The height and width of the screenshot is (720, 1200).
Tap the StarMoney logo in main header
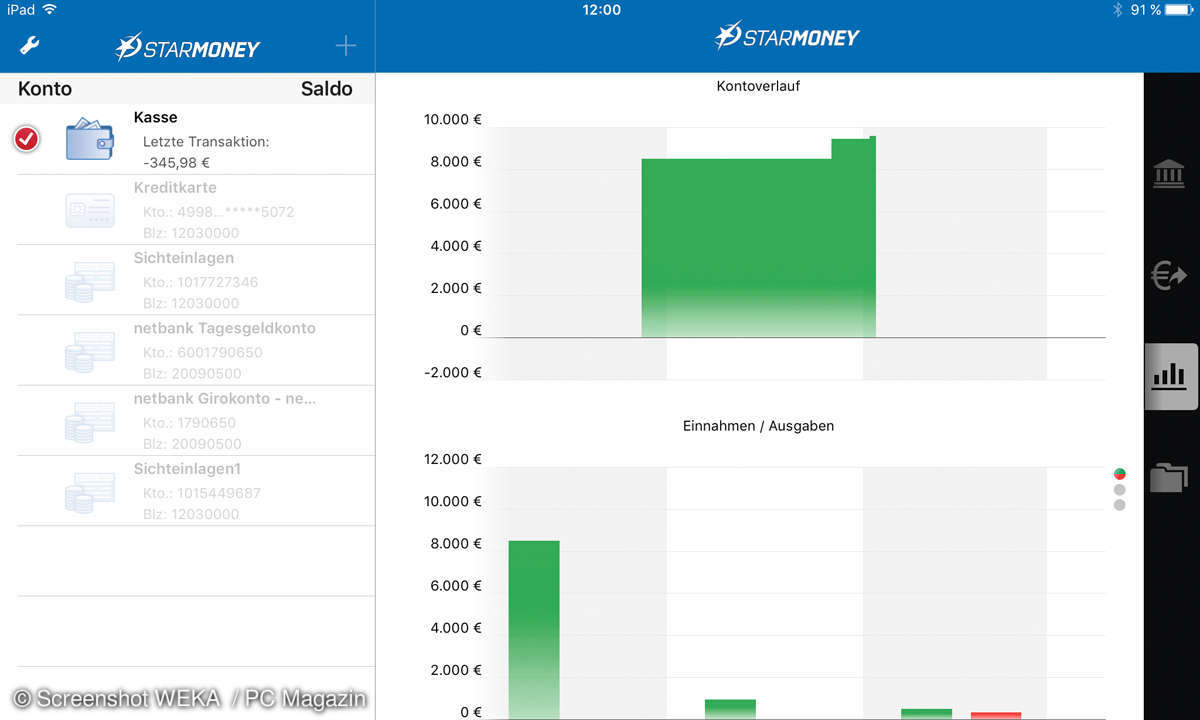787,37
